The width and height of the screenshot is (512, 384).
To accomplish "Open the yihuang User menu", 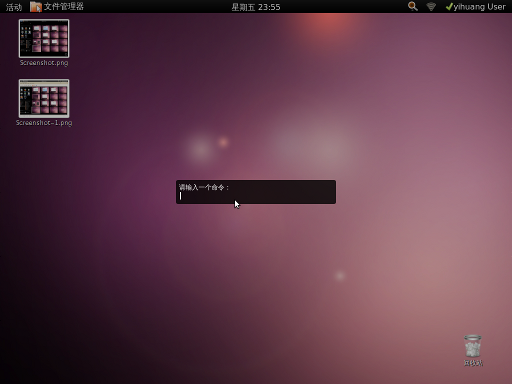I will pyautogui.click(x=479, y=7).
